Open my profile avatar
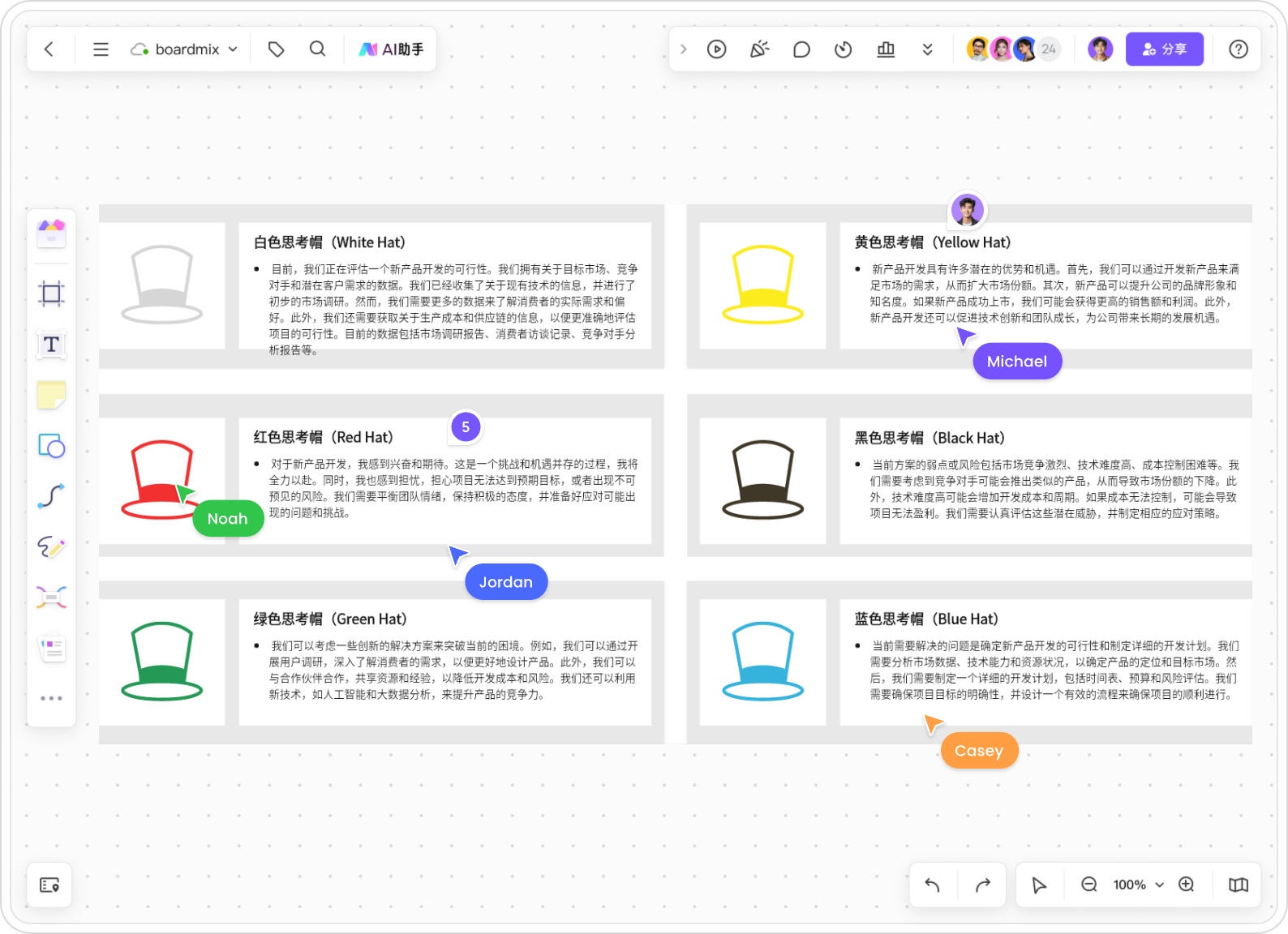1288x934 pixels. [x=1100, y=49]
